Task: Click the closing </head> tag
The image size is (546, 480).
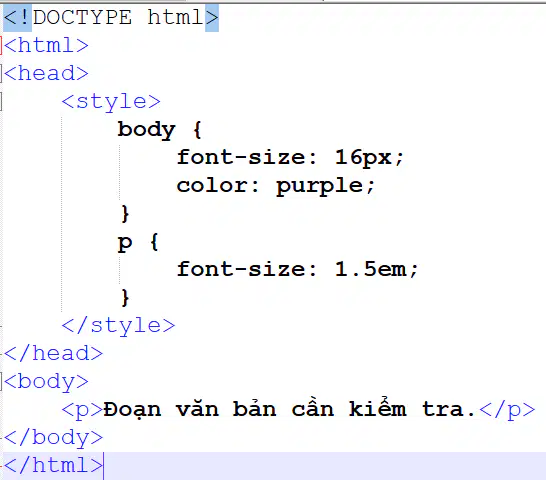Action: coord(53,354)
